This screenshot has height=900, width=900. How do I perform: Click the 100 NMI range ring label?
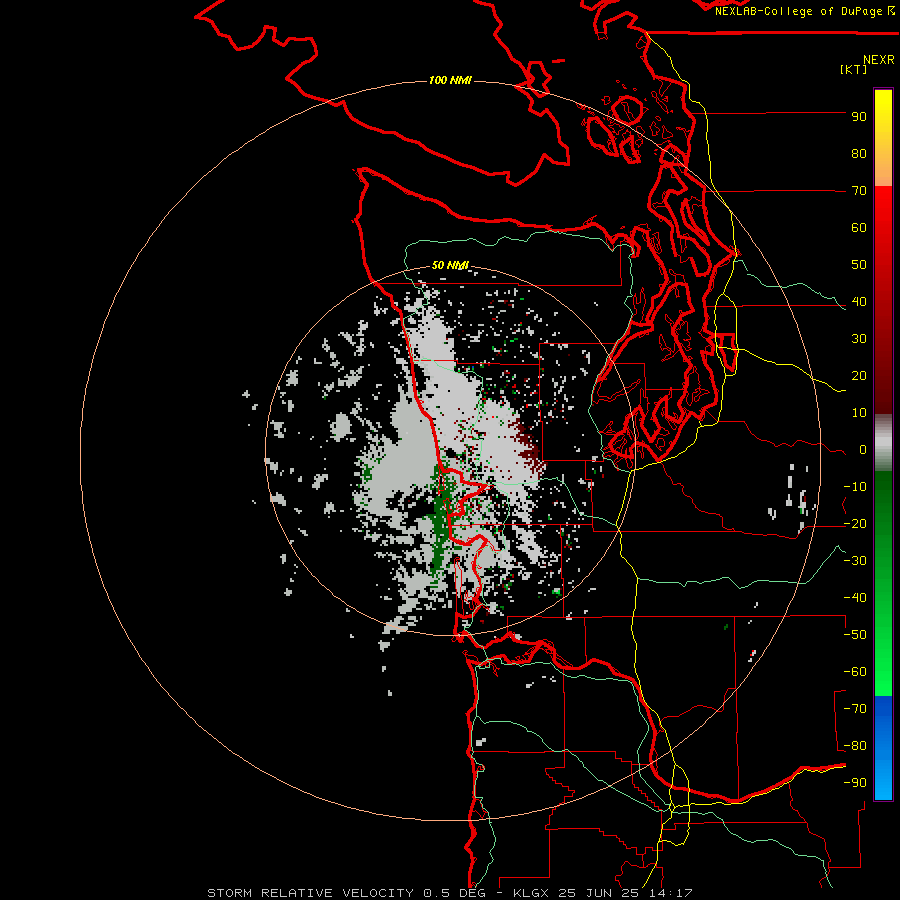pyautogui.click(x=450, y=80)
